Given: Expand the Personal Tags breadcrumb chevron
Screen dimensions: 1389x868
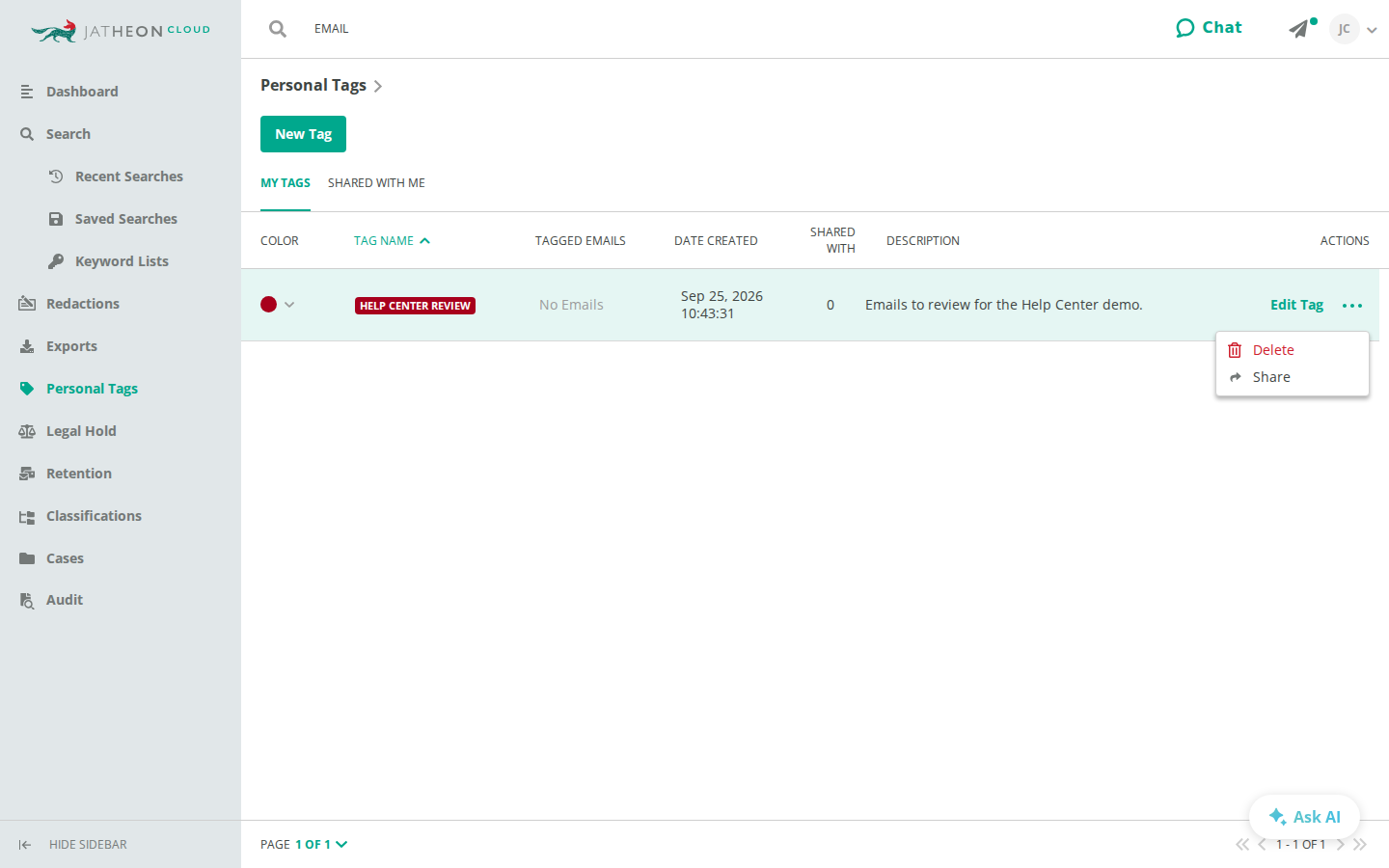Looking at the screenshot, I should pos(378,87).
